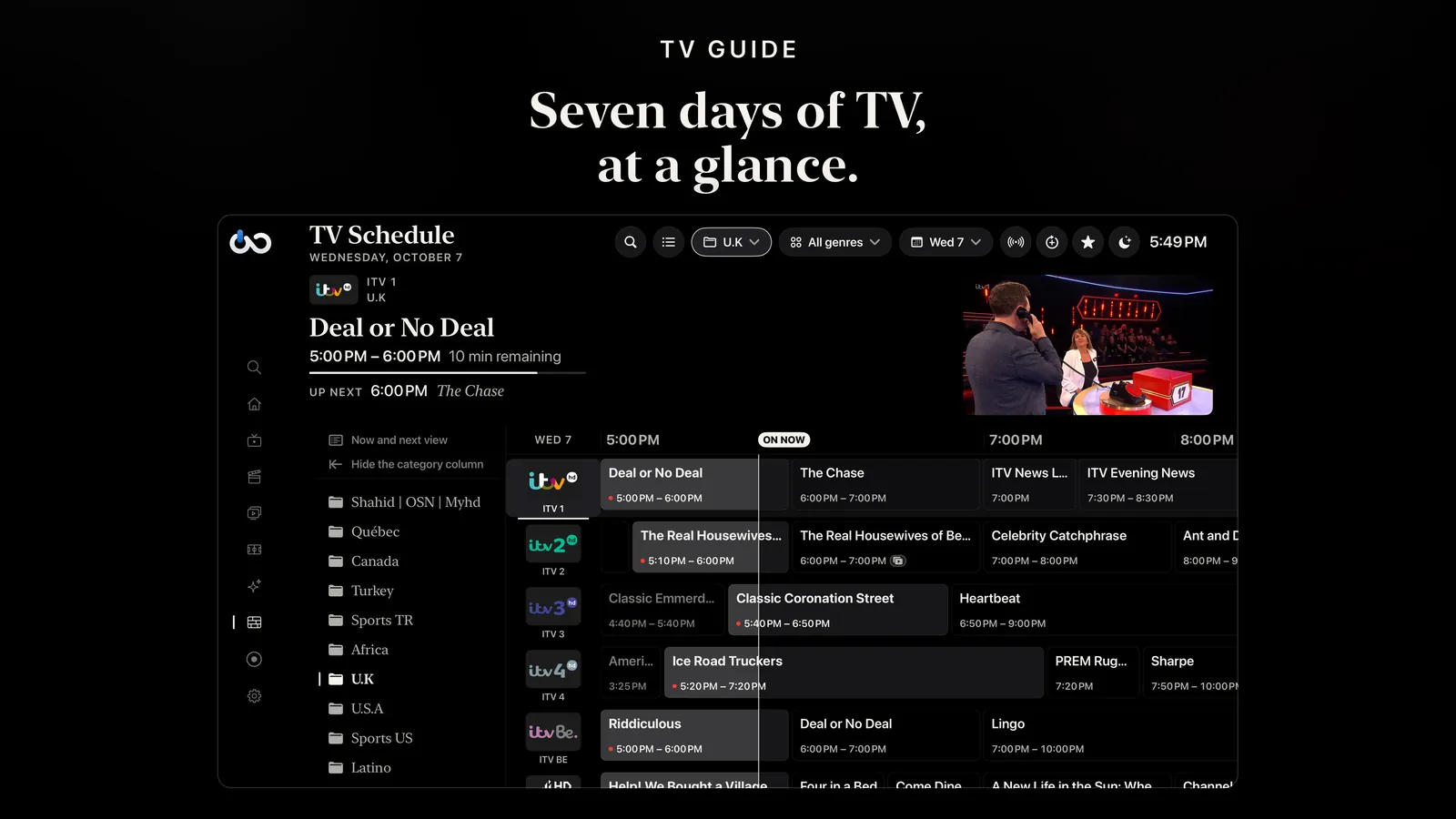Switch to Now and next view
1456x819 pixels.
[x=389, y=440]
